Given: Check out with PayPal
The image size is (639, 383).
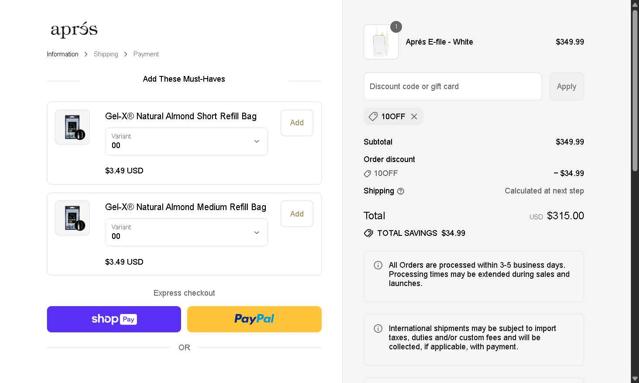Looking at the screenshot, I should pos(254,319).
